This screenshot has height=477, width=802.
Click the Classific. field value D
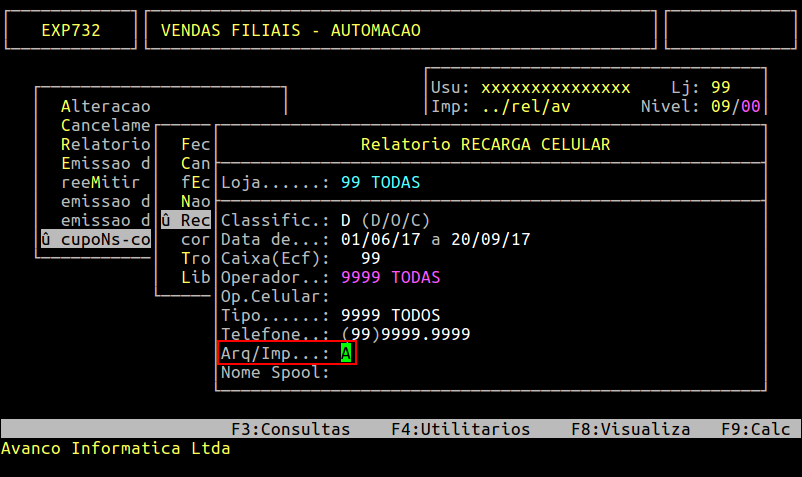[x=346, y=220]
